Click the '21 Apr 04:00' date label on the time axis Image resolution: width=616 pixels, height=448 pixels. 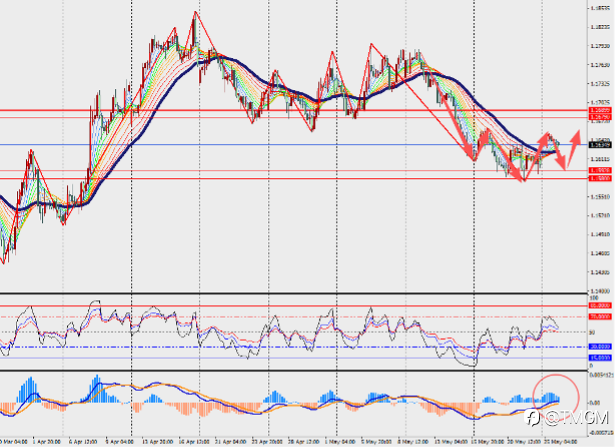[x=231, y=442]
